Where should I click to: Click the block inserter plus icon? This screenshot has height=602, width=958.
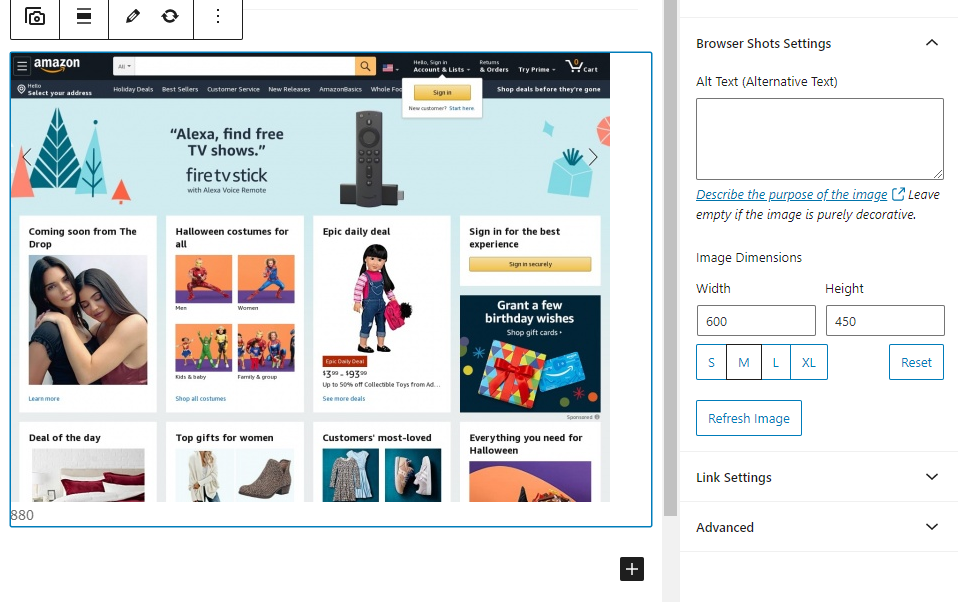631,568
